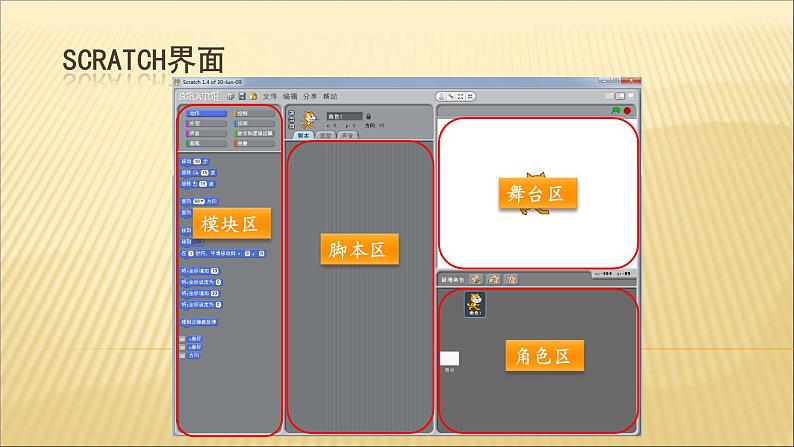Click the 在1秒内平滑移动到 block

(x=223, y=253)
